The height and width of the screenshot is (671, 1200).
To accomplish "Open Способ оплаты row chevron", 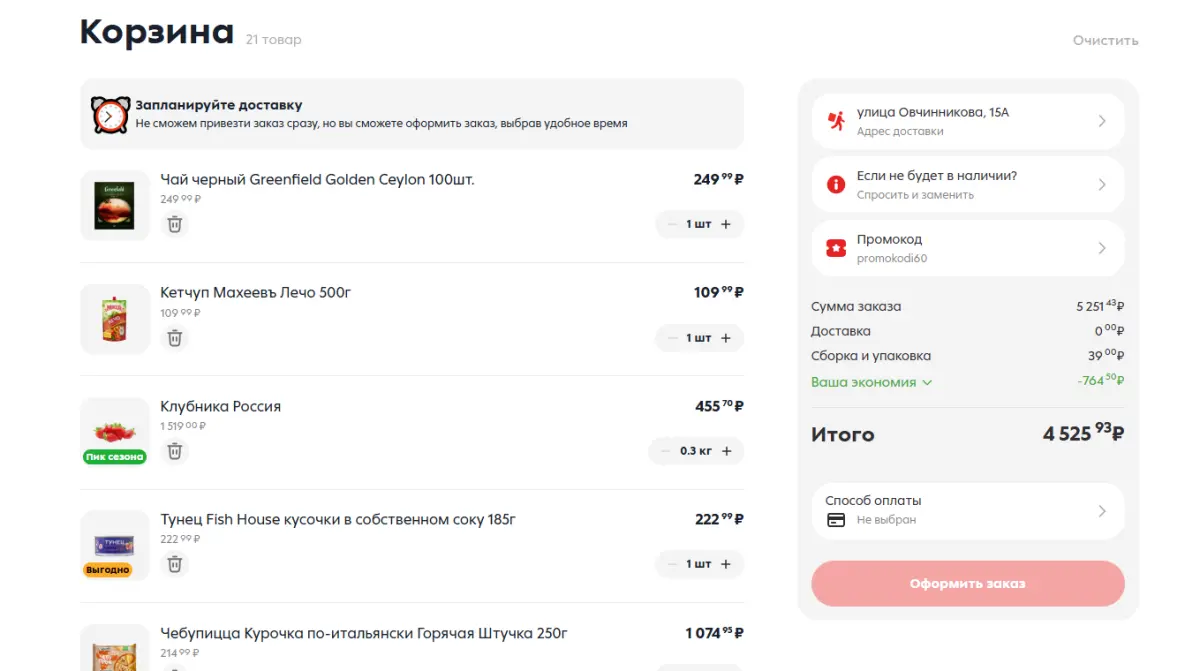I will pos(1102,511).
